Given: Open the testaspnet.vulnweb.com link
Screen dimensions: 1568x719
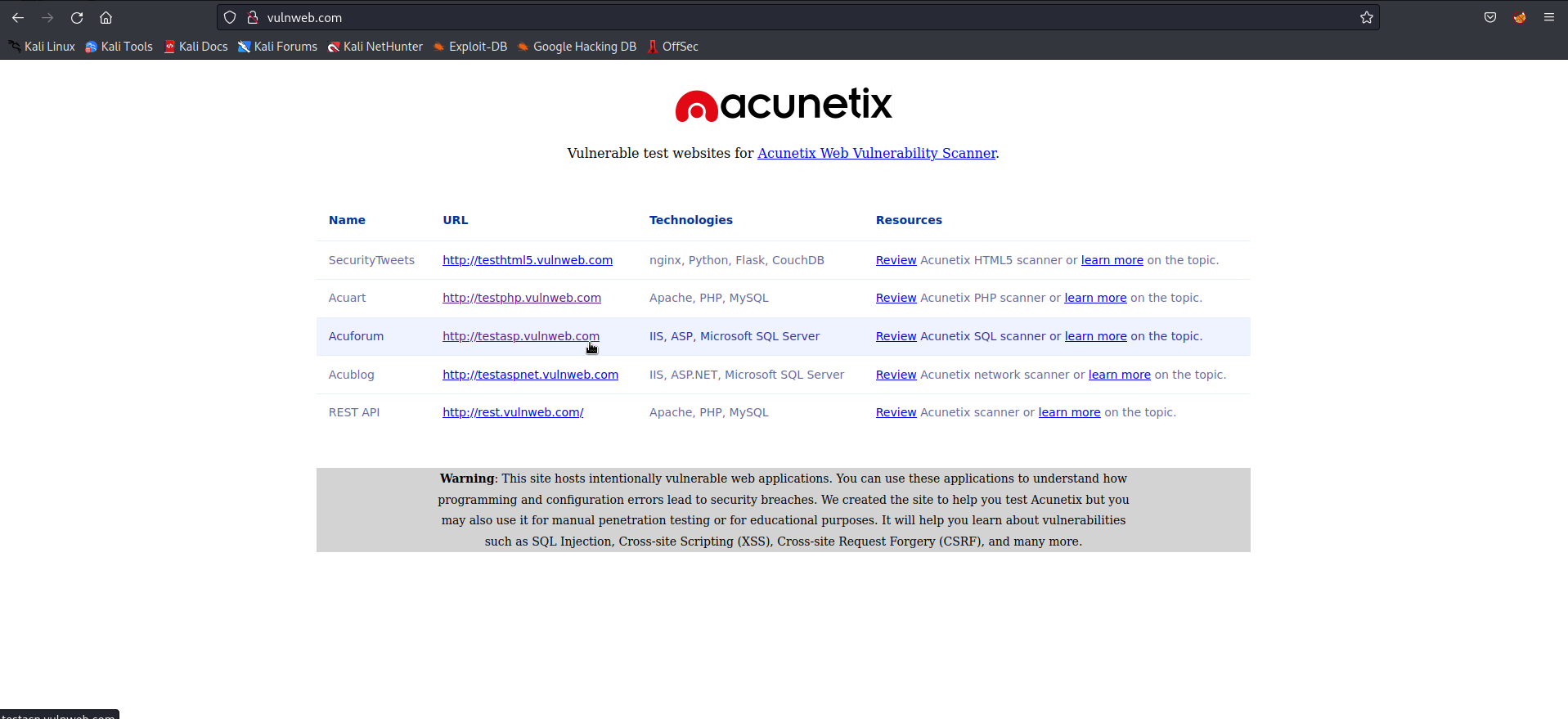Looking at the screenshot, I should [x=530, y=375].
